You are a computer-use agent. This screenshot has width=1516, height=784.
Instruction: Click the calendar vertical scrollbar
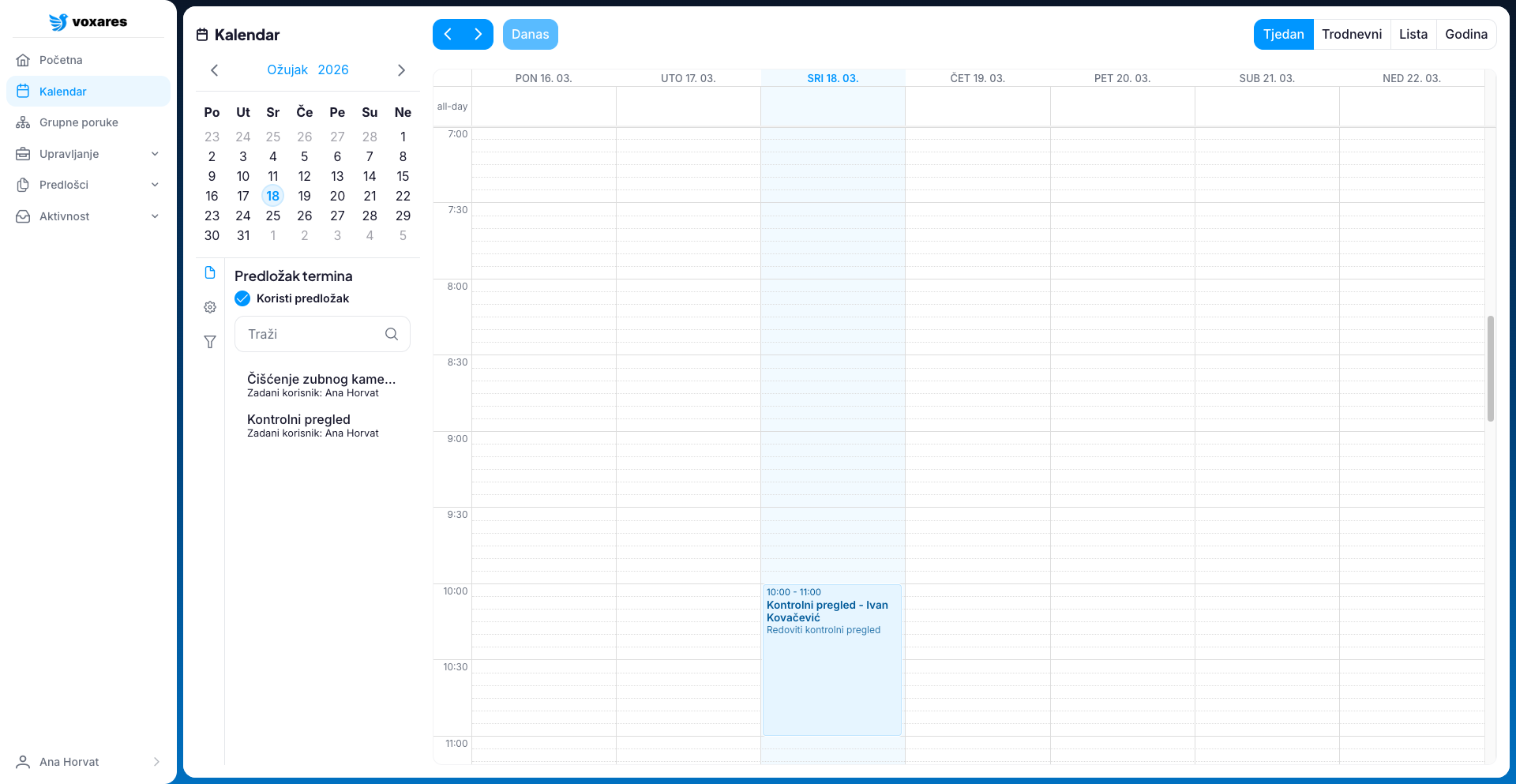pyautogui.click(x=1490, y=369)
